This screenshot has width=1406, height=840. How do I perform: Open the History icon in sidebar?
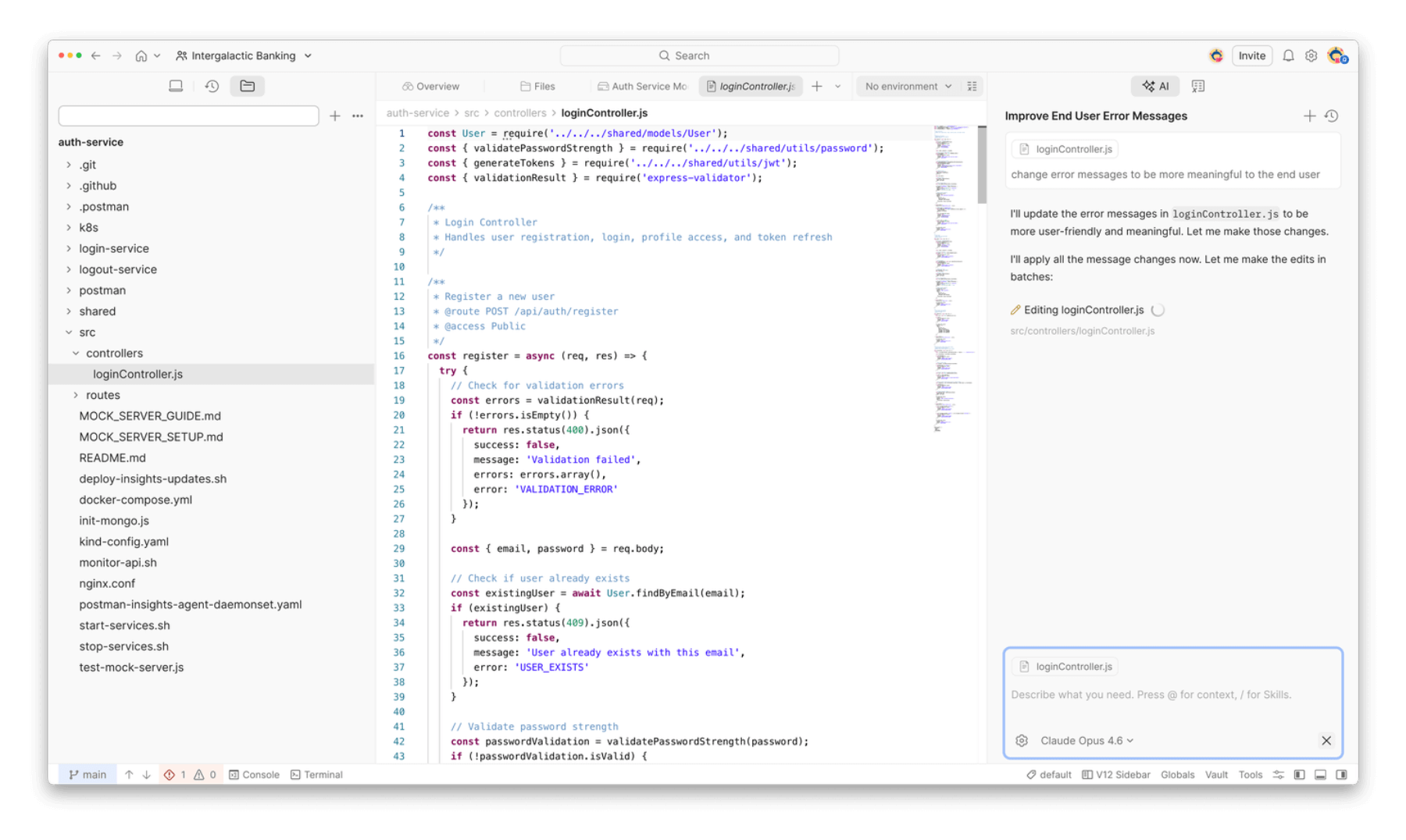(x=212, y=86)
